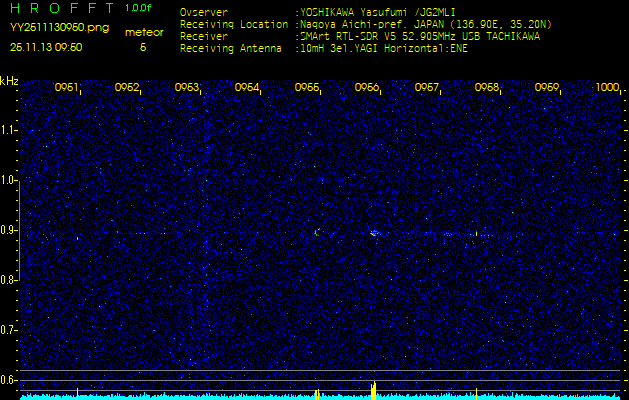629x400 pixels.
Task: Select the Nagoya Aichi-pref. JAPAN location value
Action: 426,25
